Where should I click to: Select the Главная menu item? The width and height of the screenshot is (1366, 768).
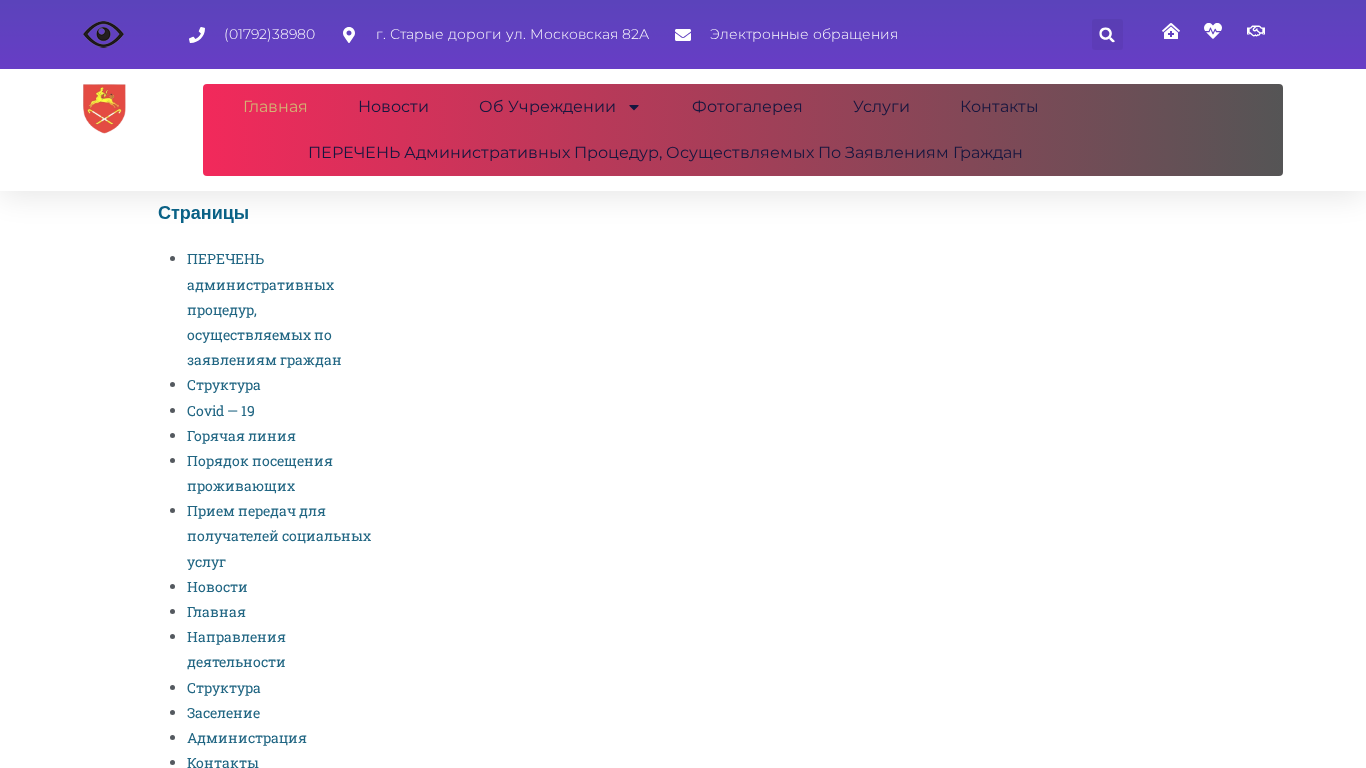coord(275,107)
